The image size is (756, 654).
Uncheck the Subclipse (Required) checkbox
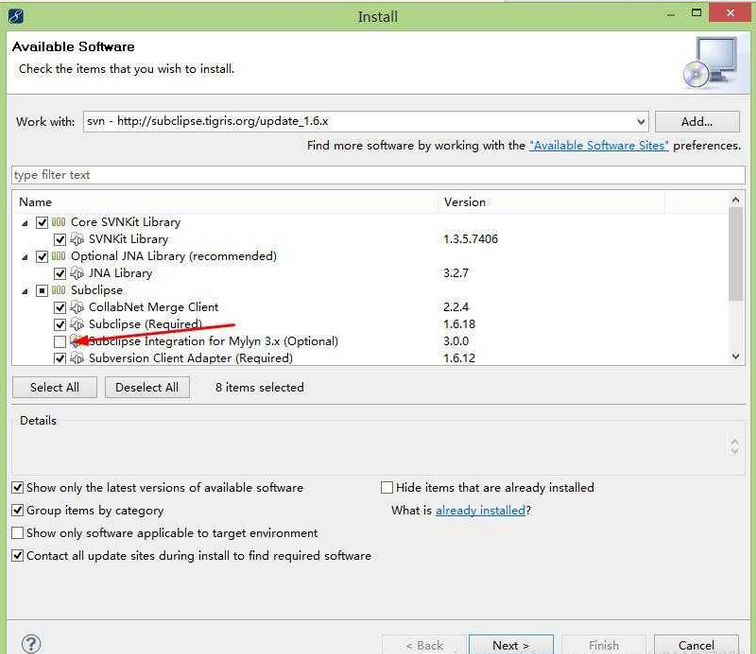[60, 325]
